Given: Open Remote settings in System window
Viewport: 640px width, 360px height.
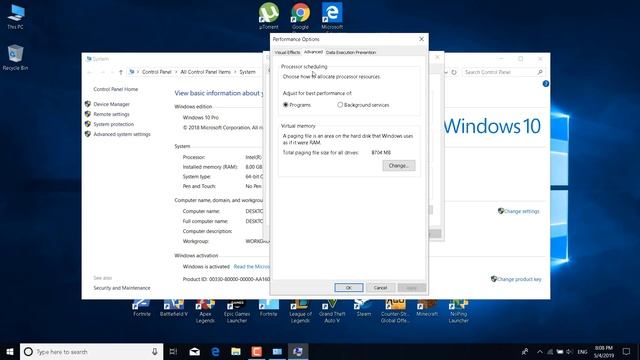Looking at the screenshot, I should (x=111, y=114).
